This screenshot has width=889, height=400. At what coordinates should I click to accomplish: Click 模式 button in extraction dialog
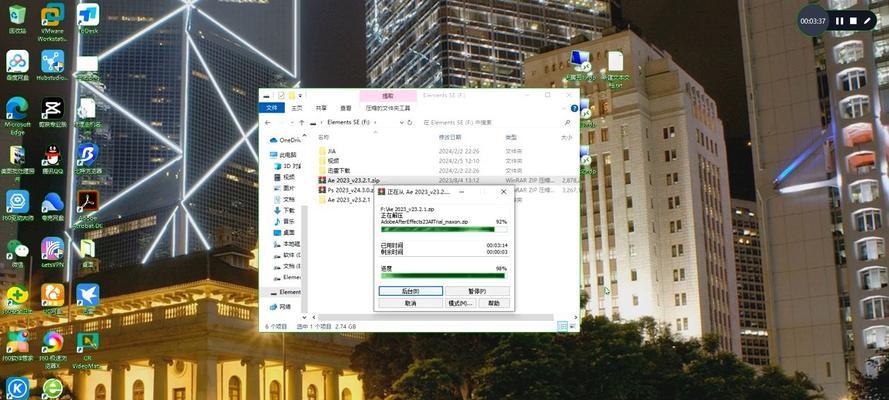460,304
